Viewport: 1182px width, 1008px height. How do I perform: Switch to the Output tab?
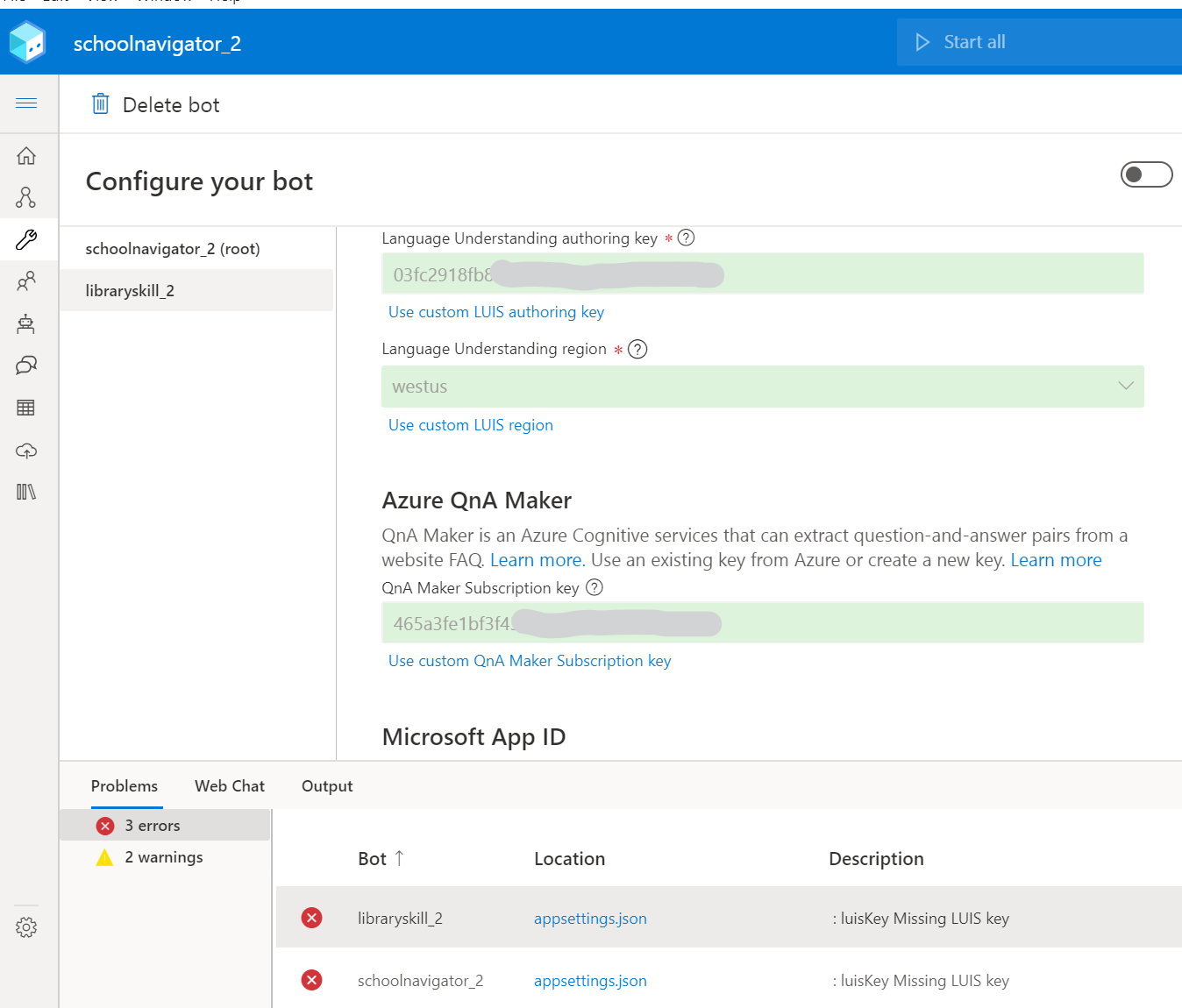click(327, 786)
